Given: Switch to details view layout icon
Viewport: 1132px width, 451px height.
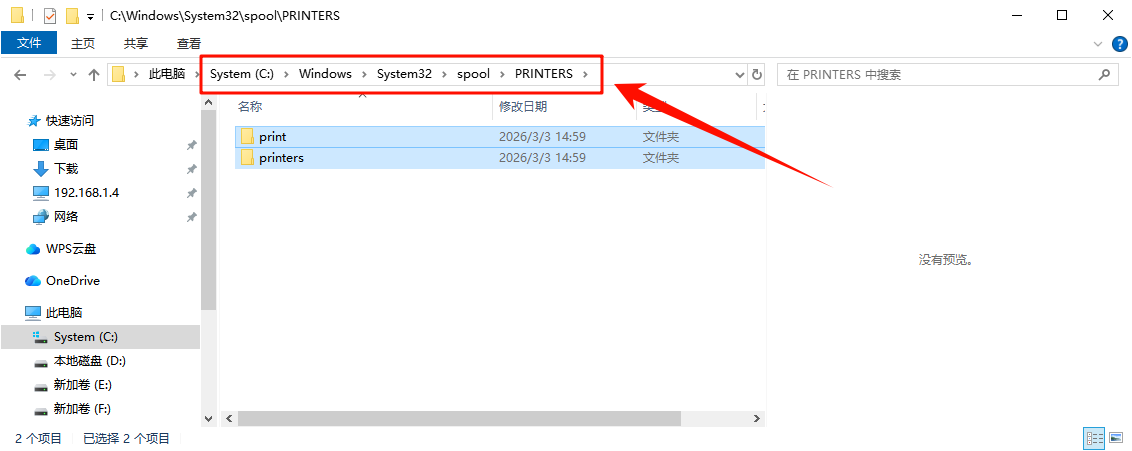Looking at the screenshot, I should [x=1094, y=438].
